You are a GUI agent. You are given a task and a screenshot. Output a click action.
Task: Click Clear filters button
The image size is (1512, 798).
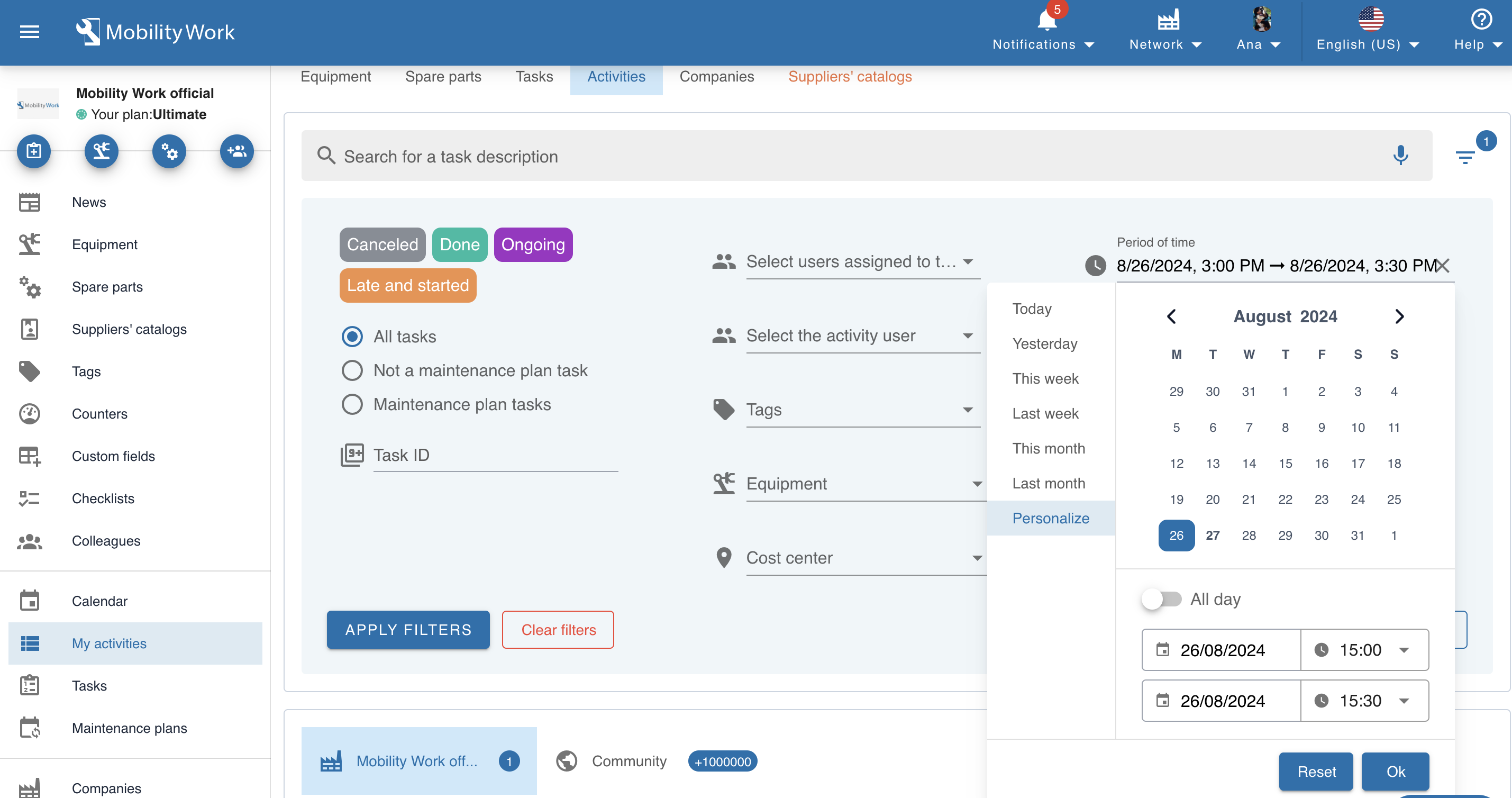558,630
